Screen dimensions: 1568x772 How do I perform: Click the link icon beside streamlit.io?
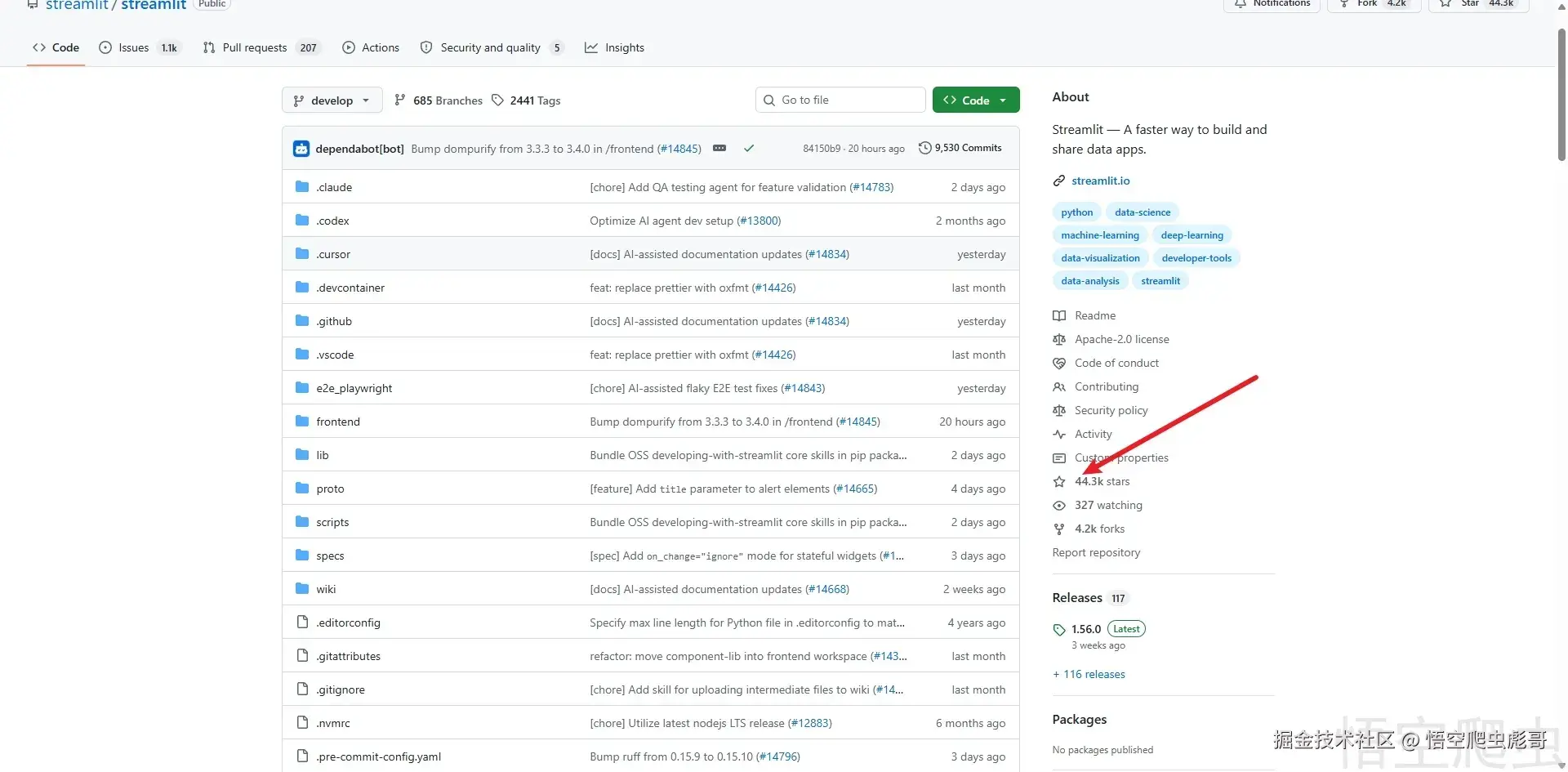tap(1059, 181)
